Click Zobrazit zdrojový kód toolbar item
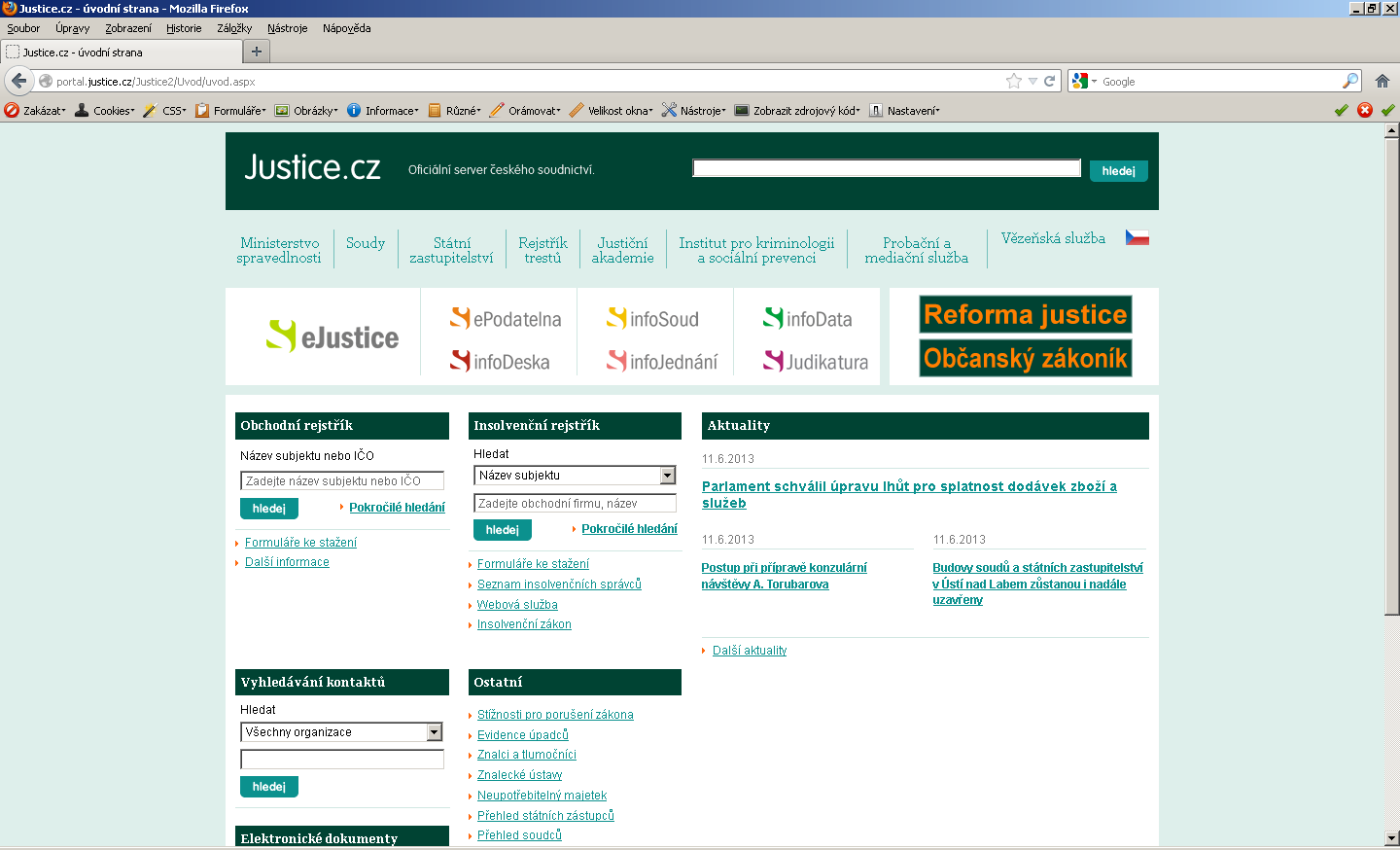Screen dimensions: 1400x850 [x=797, y=111]
